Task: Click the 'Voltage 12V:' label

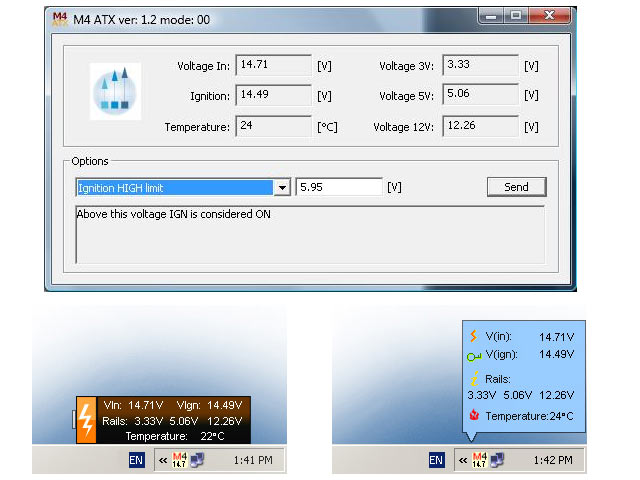Action: pos(403,127)
